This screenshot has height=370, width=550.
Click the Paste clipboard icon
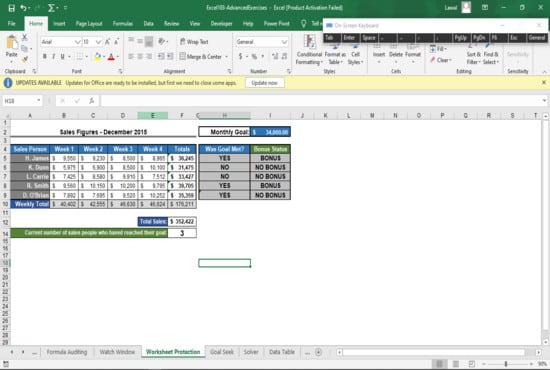[12, 42]
